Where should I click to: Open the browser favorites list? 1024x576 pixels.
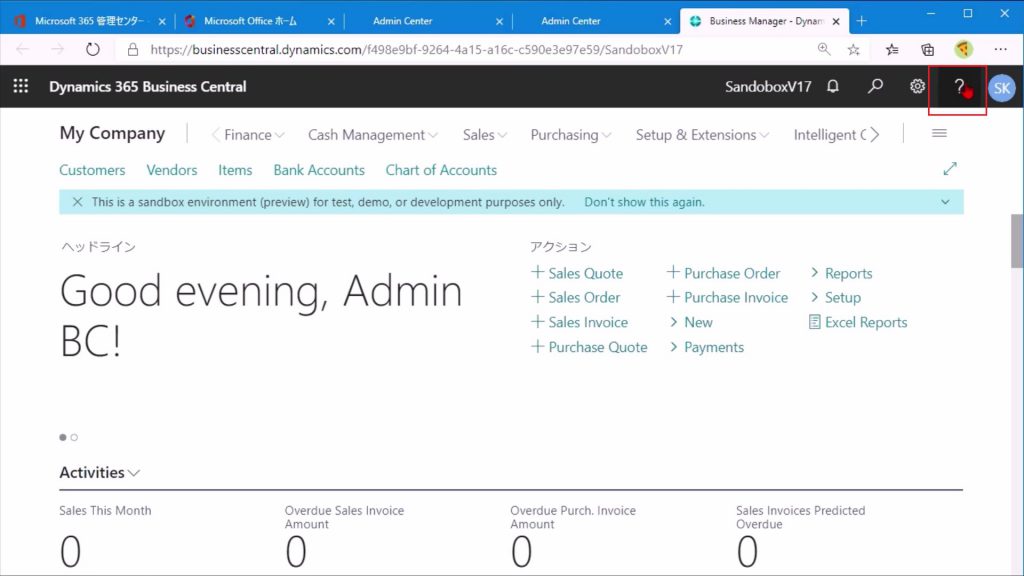click(892, 50)
